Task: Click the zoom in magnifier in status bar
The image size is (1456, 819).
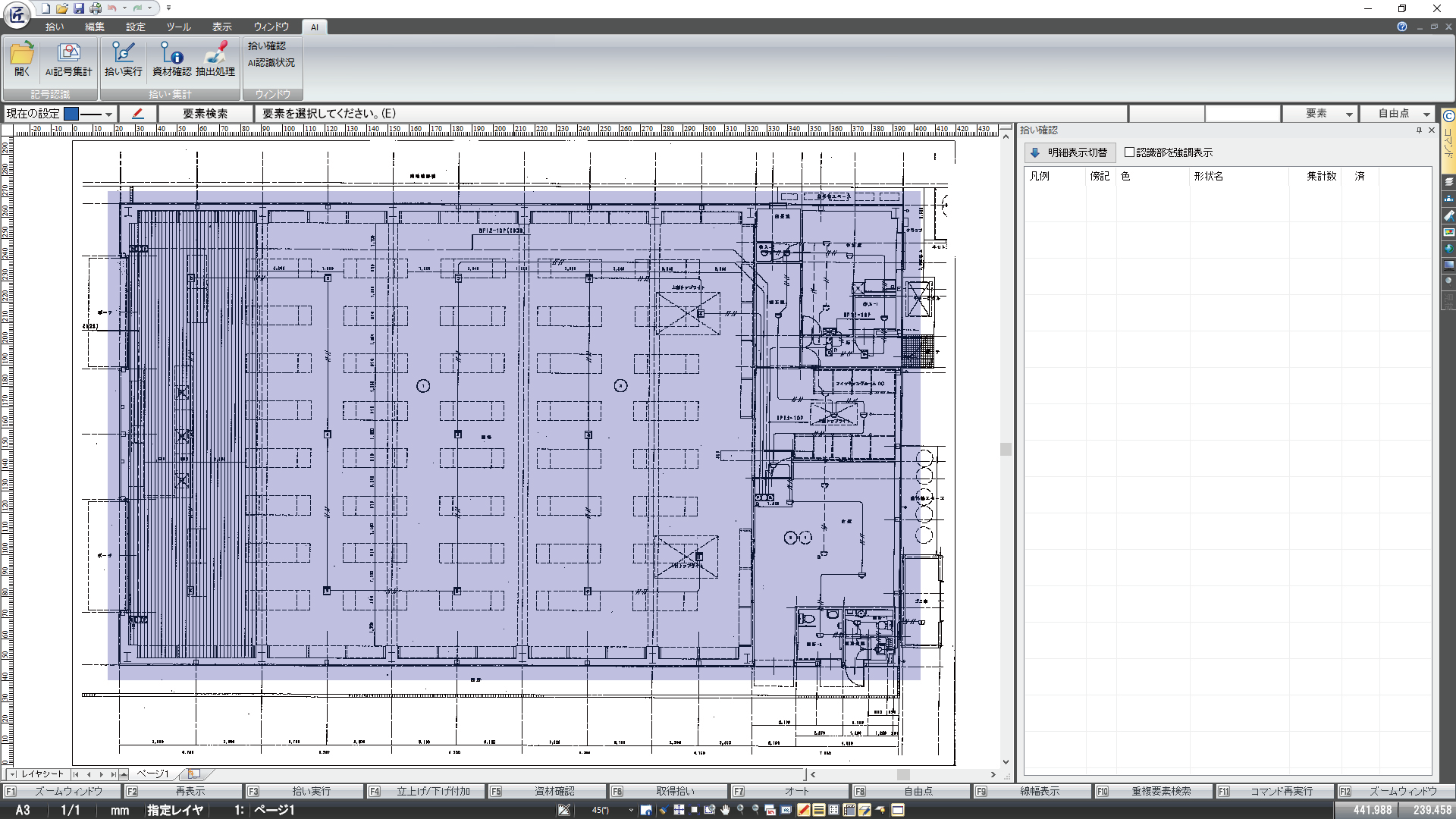Action: click(740, 810)
